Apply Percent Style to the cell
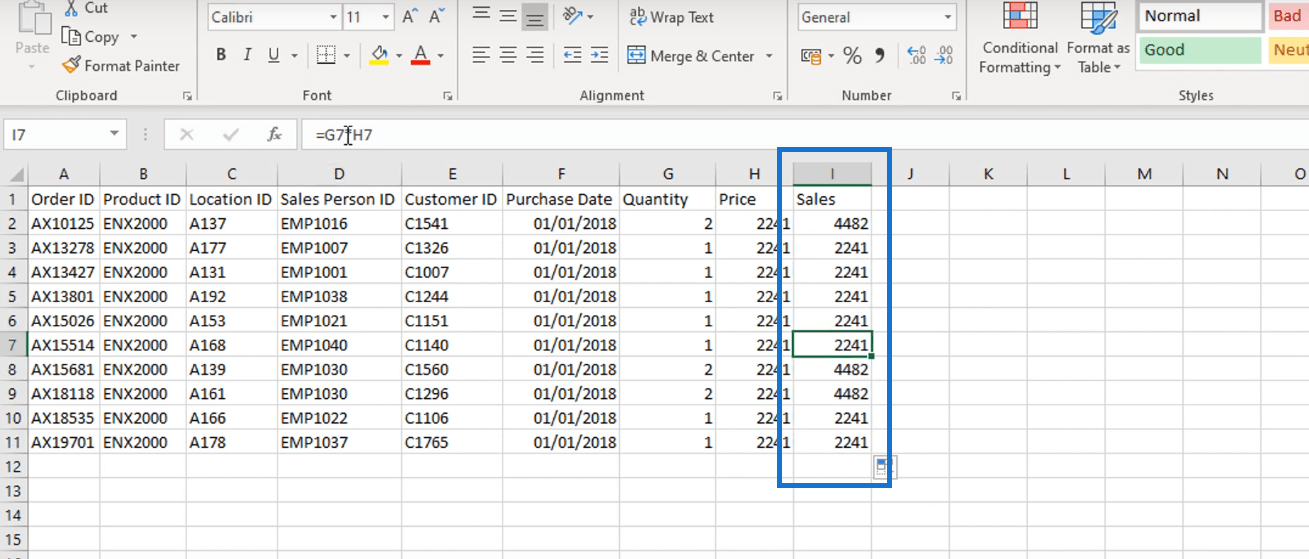The image size is (1309, 559). (852, 56)
